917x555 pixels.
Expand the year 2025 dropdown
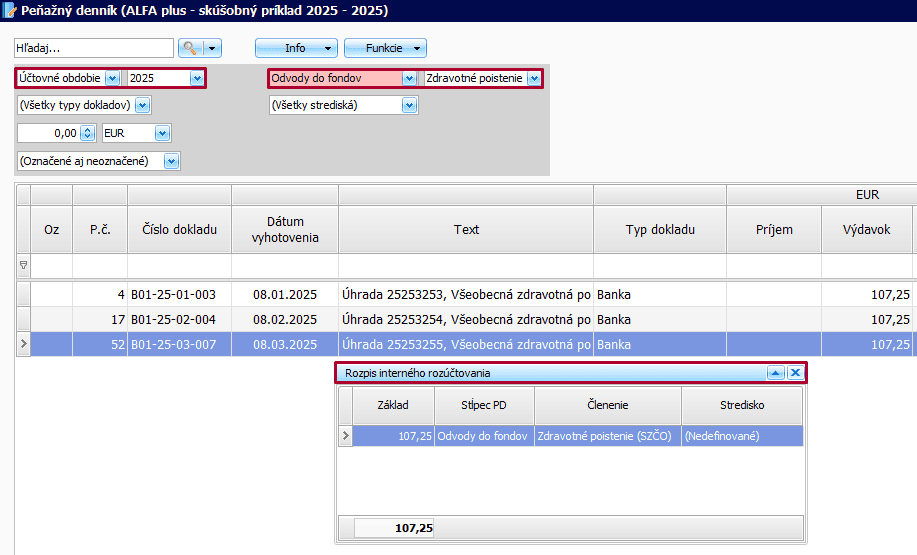click(x=197, y=78)
